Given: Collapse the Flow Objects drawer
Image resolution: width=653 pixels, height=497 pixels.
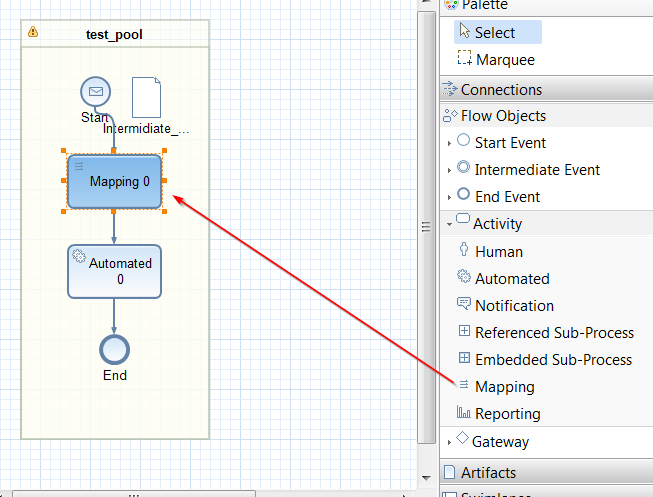Looking at the screenshot, I should click(546, 116).
